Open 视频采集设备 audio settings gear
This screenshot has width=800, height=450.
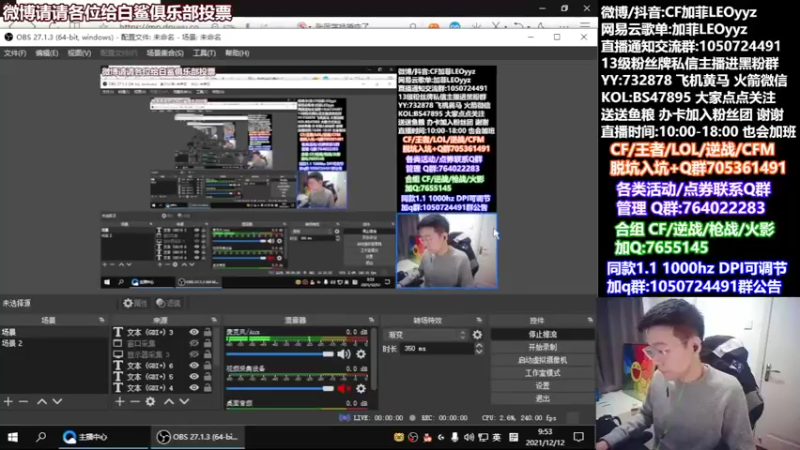[x=361, y=389]
